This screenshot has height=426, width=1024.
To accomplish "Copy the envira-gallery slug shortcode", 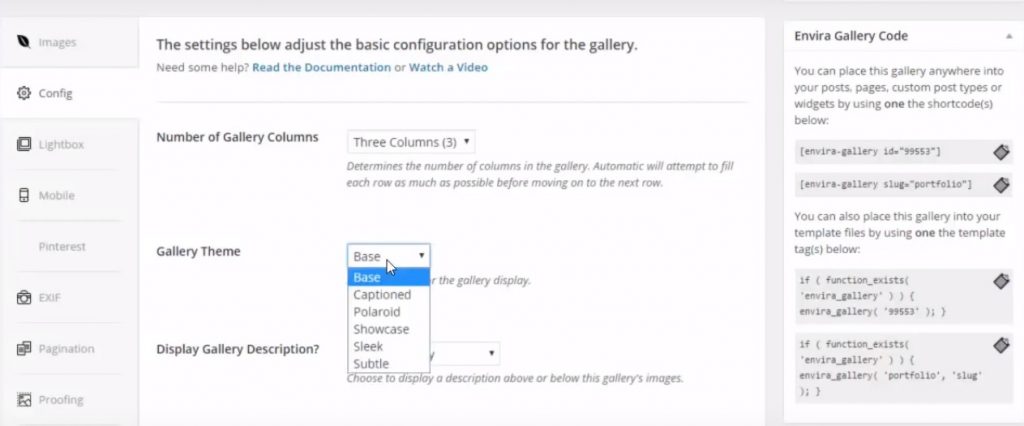I will (1001, 185).
